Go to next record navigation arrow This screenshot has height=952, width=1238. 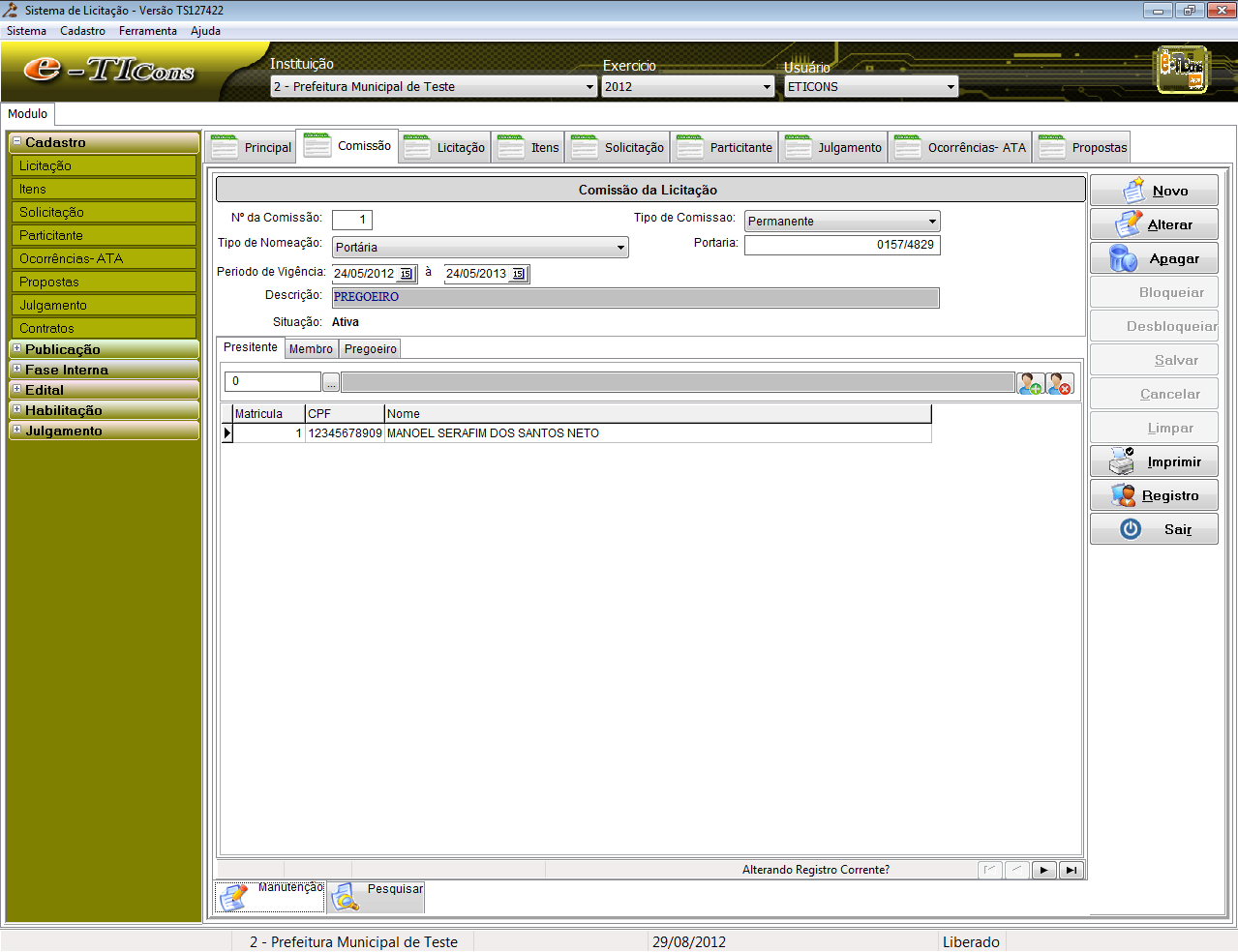point(1043,870)
